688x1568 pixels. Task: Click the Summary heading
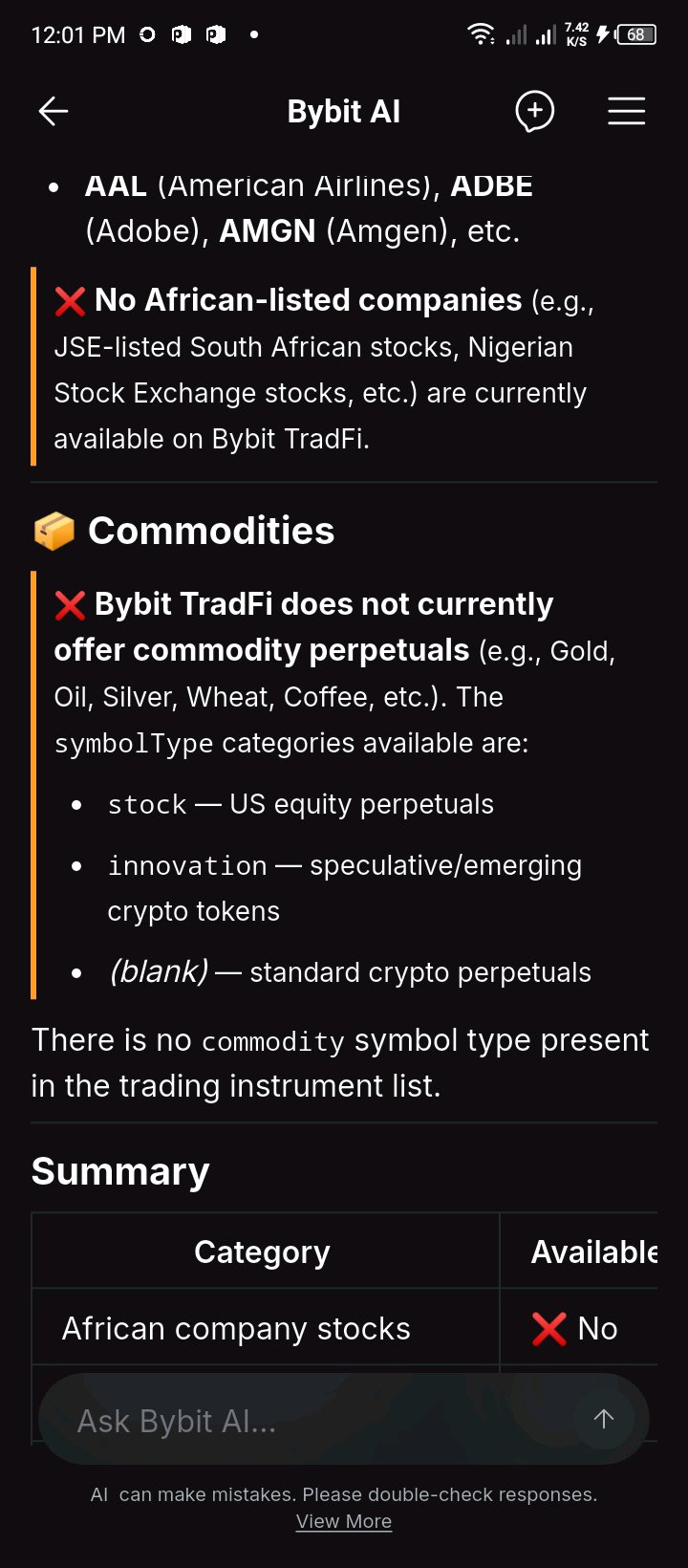[x=120, y=1171]
